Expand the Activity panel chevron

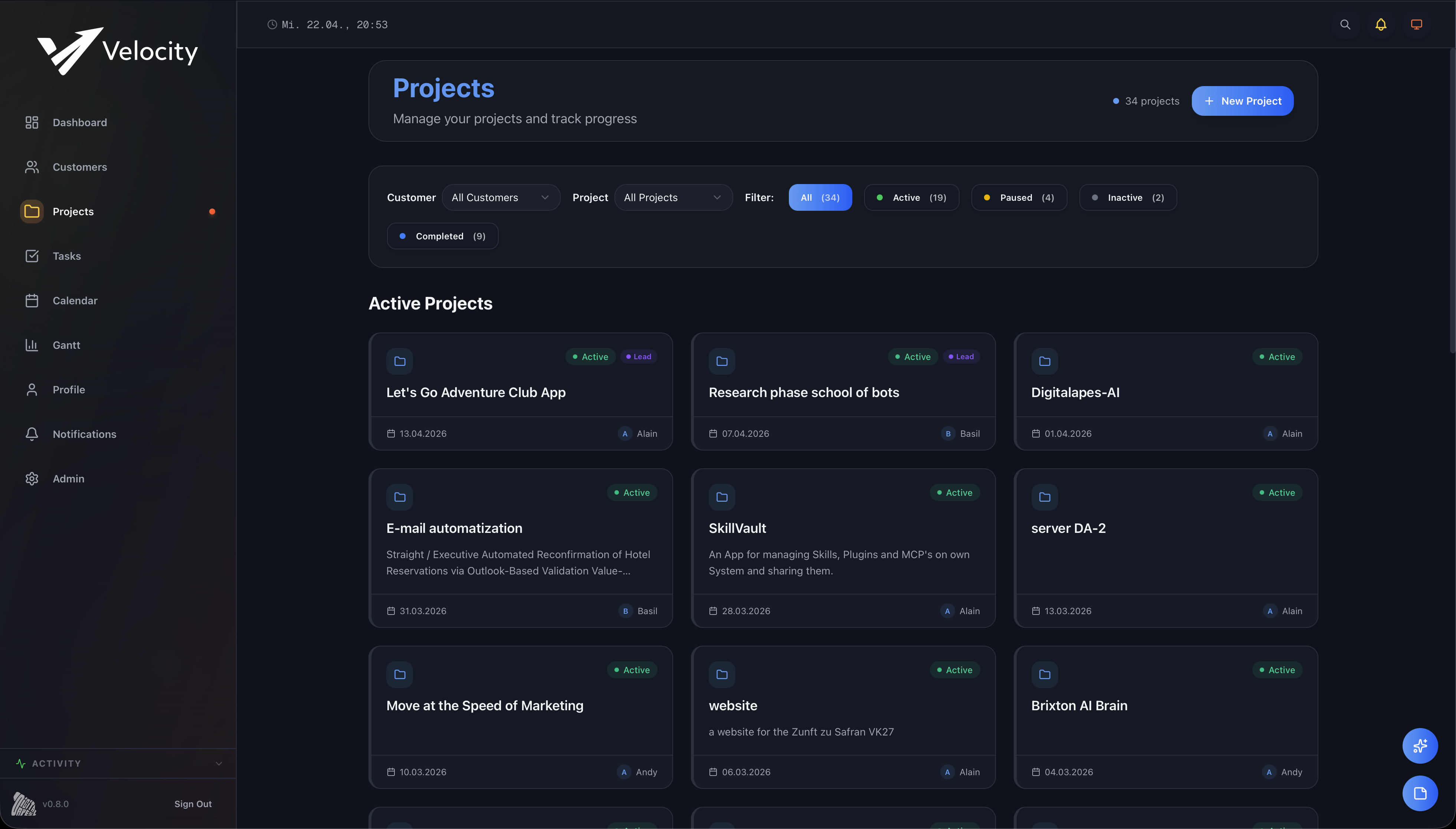219,764
